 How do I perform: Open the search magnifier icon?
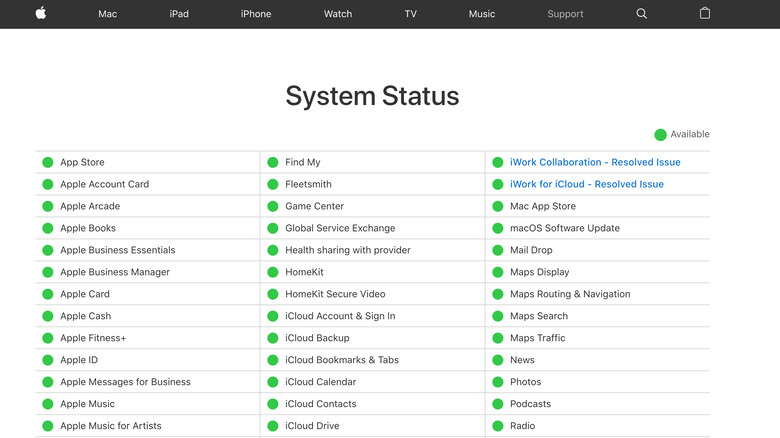pyautogui.click(x=642, y=14)
